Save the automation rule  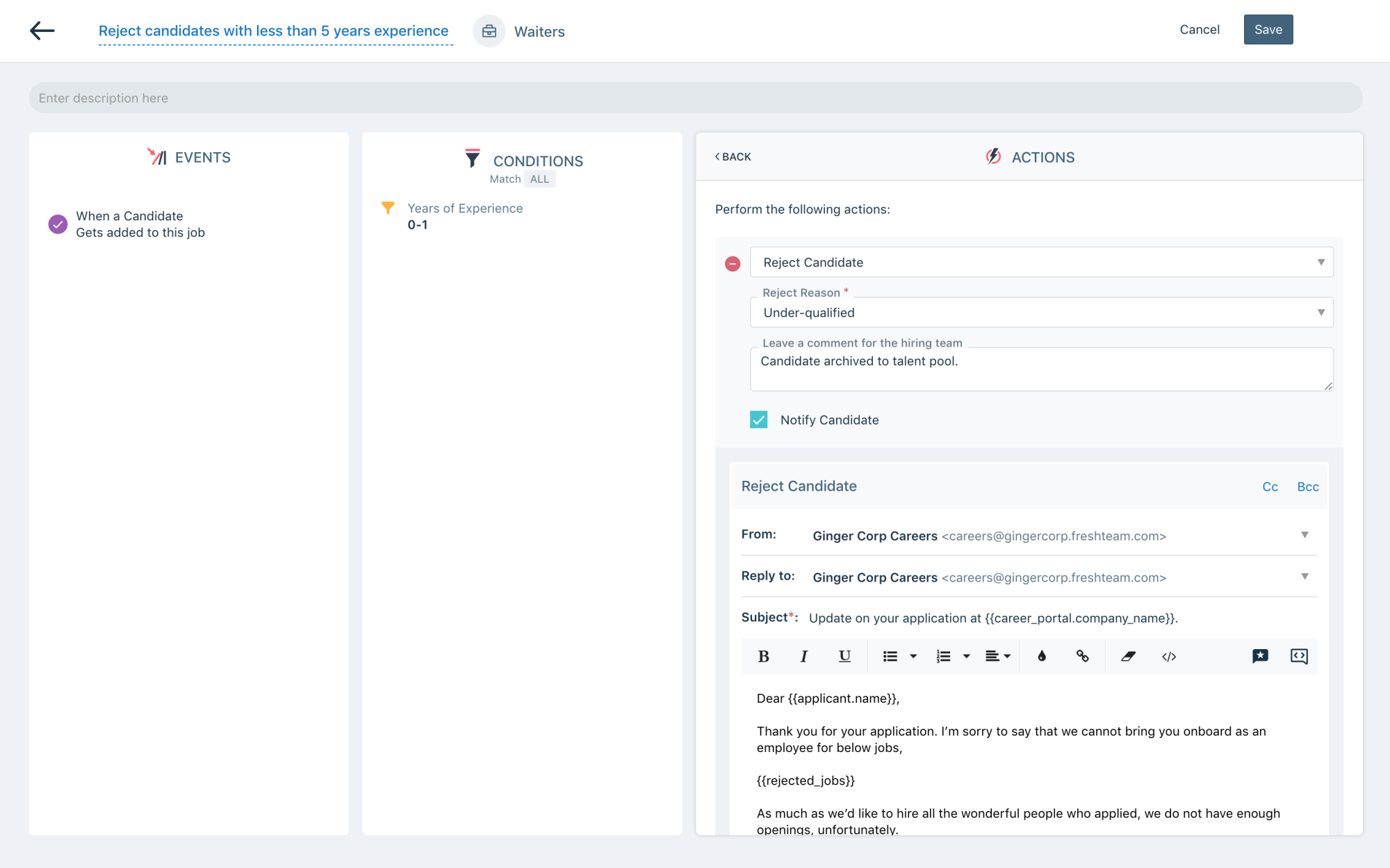coord(1268,30)
